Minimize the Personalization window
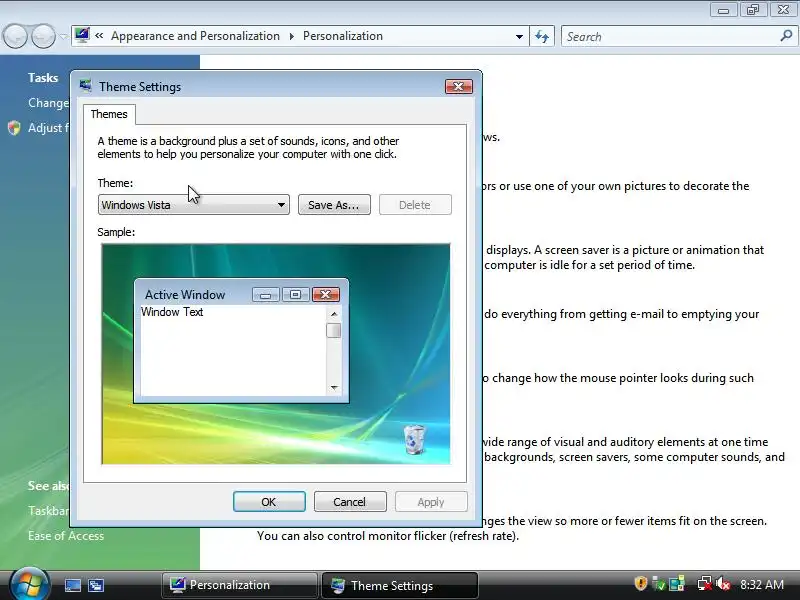The image size is (800, 600). [723, 10]
